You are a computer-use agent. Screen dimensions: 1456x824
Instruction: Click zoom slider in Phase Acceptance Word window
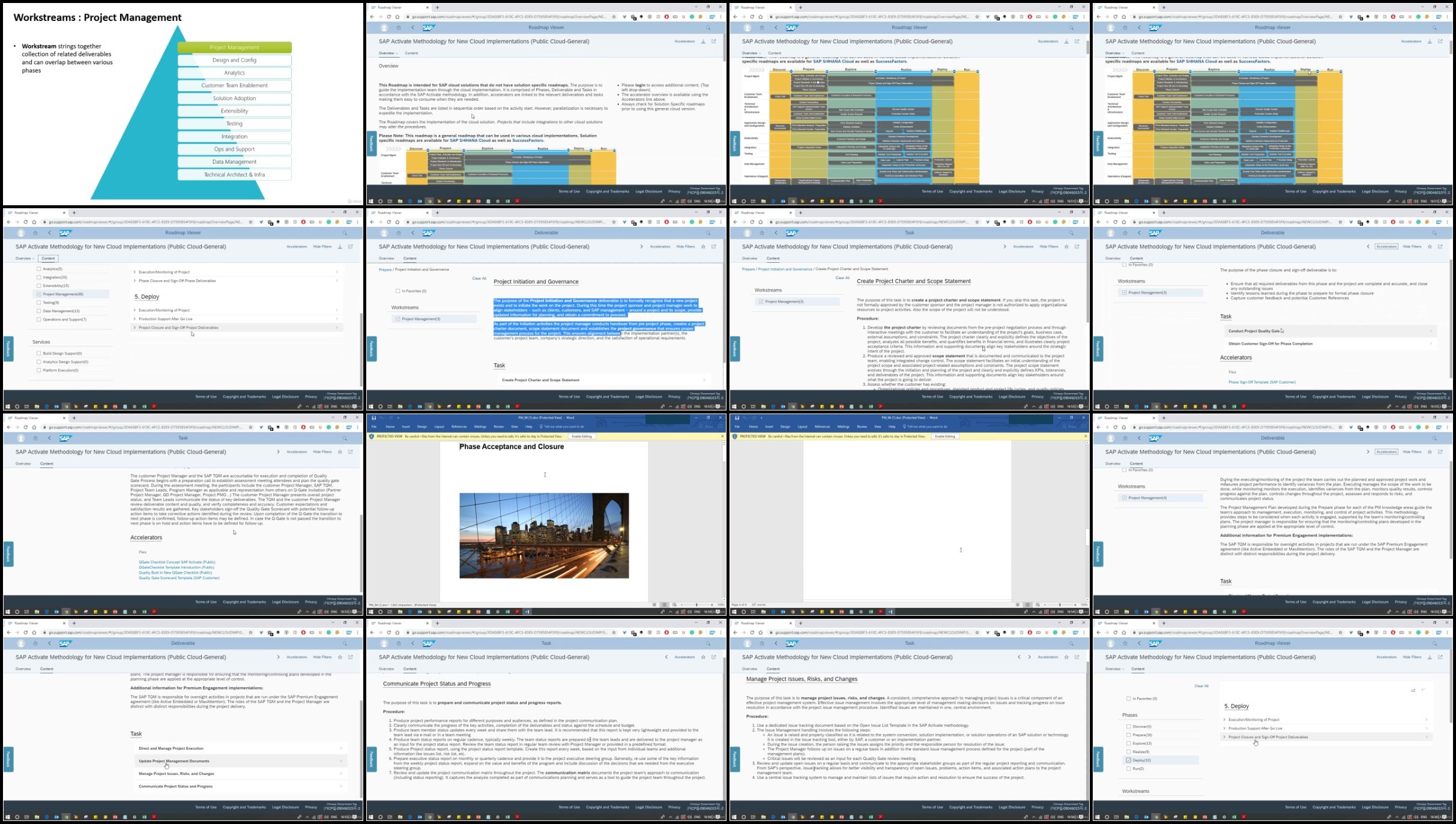click(696, 605)
